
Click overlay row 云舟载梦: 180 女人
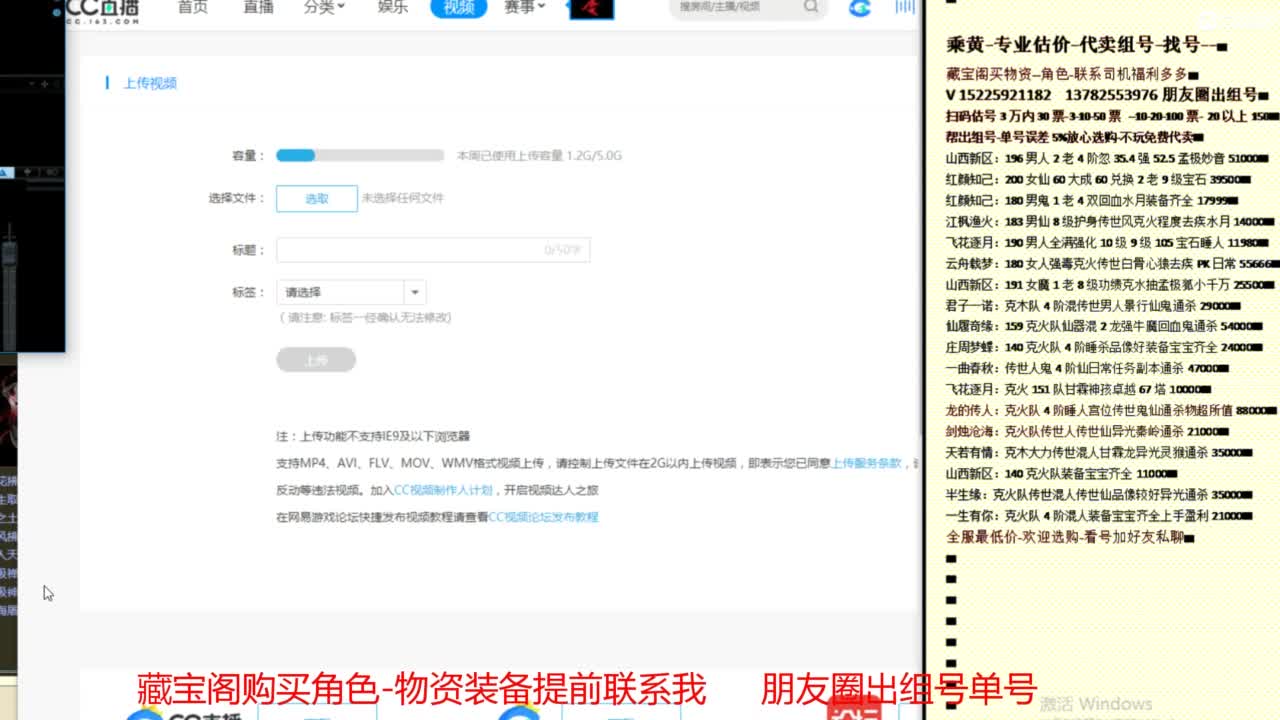click(1112, 263)
